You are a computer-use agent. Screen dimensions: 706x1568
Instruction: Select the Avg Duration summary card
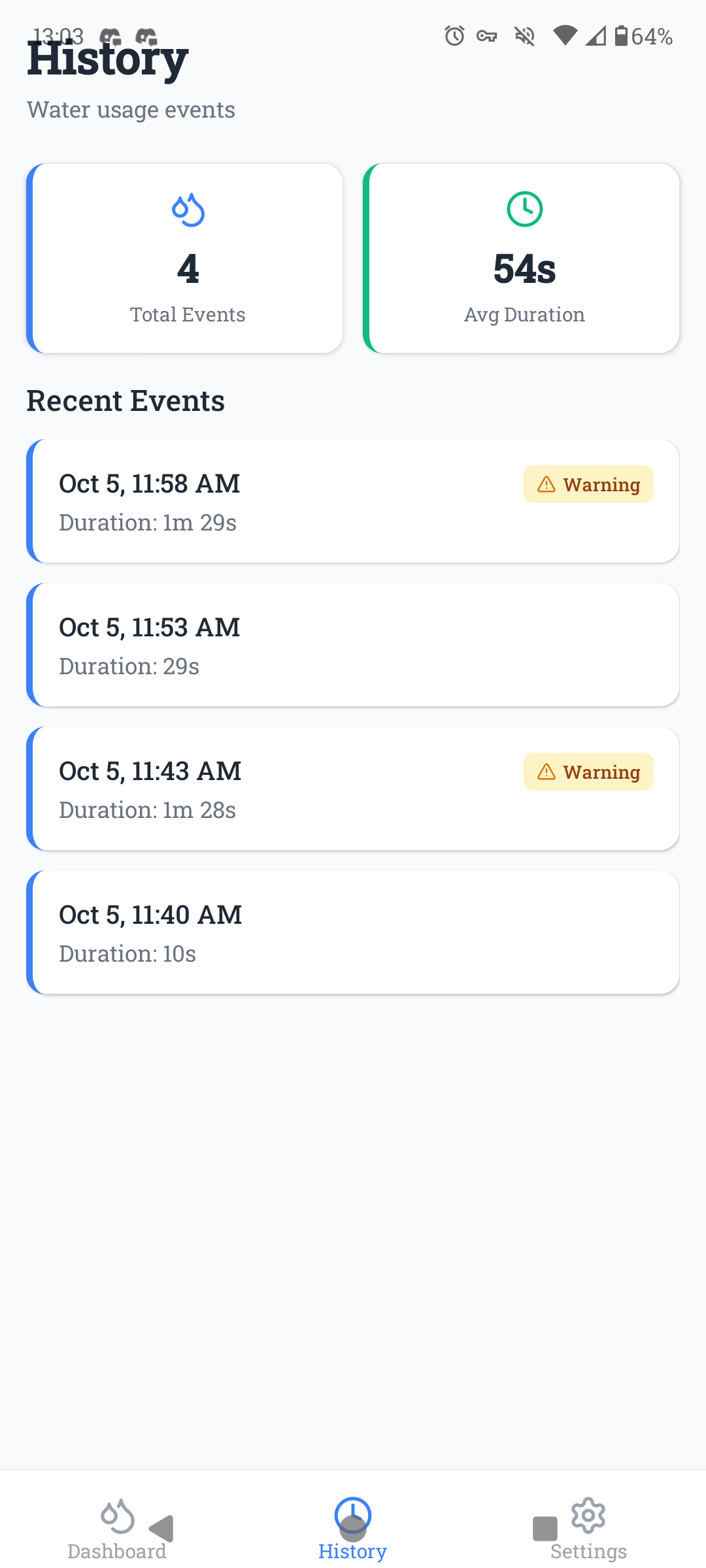pos(522,259)
